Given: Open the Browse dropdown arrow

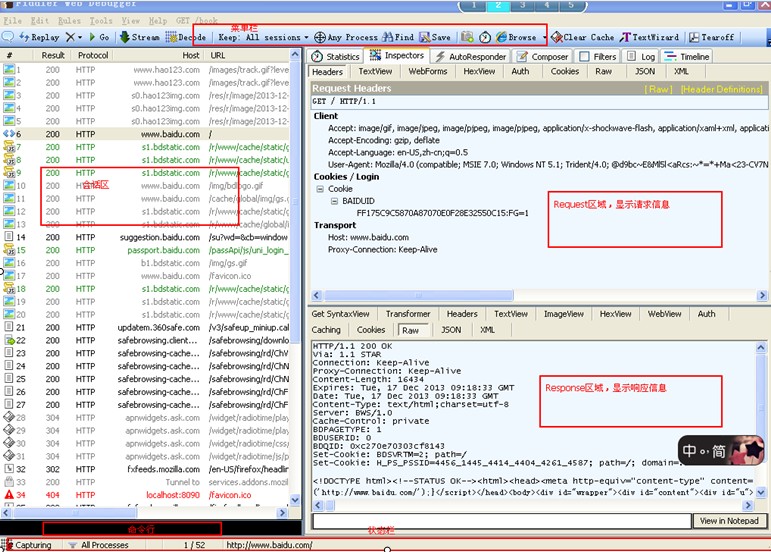Looking at the screenshot, I should 544,37.
